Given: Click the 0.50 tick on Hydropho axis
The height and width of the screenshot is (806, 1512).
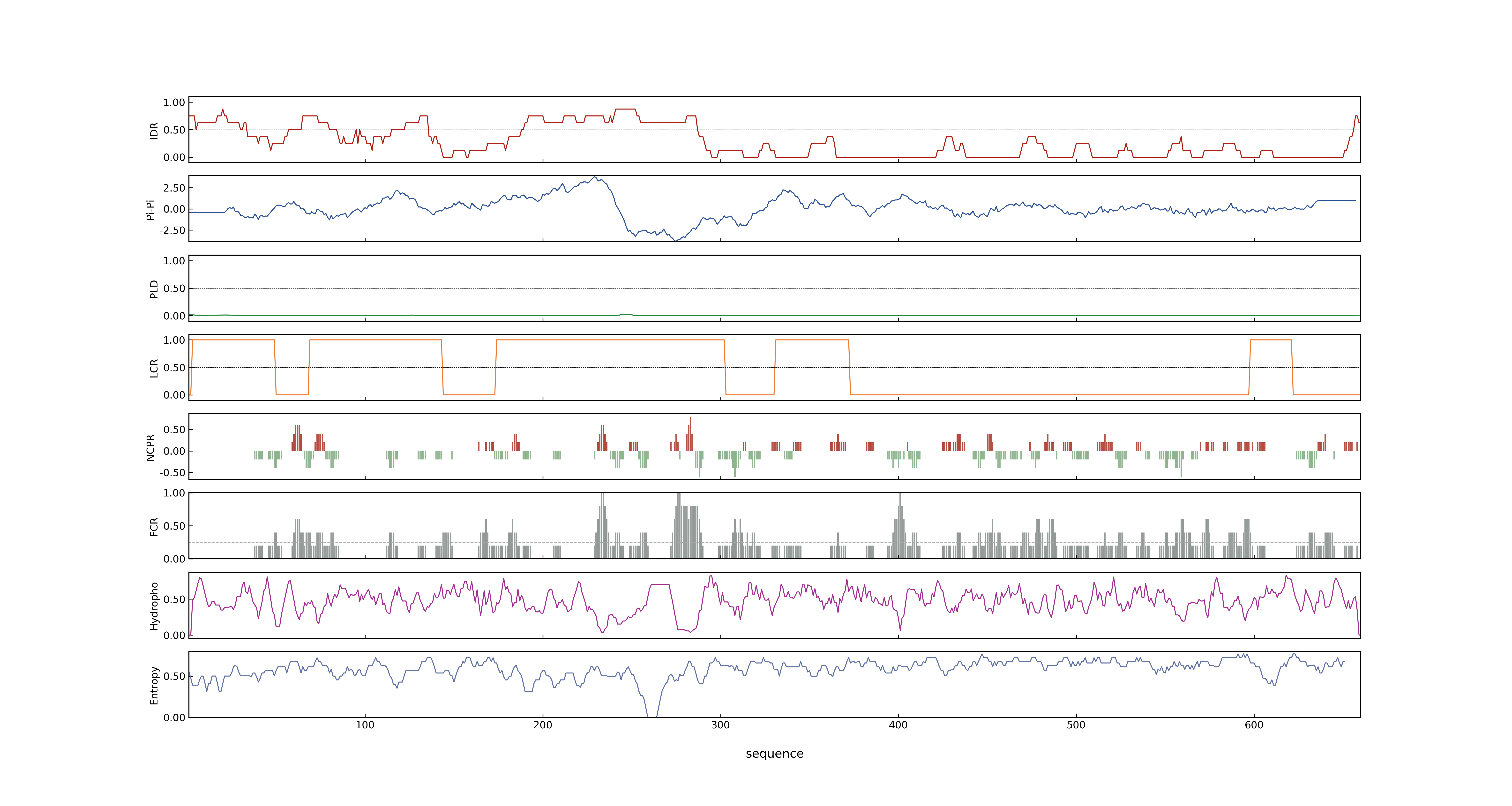Looking at the screenshot, I should pyautogui.click(x=174, y=599).
